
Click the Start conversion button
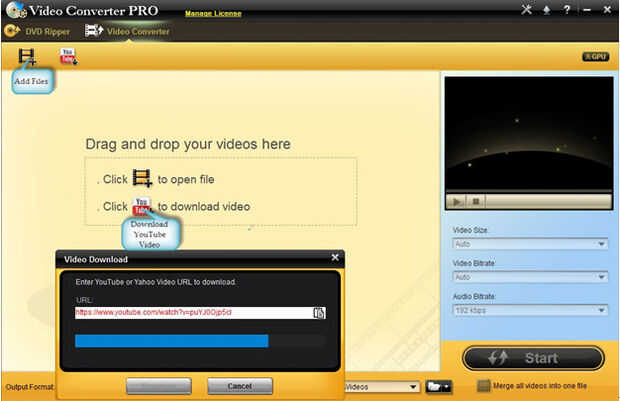(533, 358)
